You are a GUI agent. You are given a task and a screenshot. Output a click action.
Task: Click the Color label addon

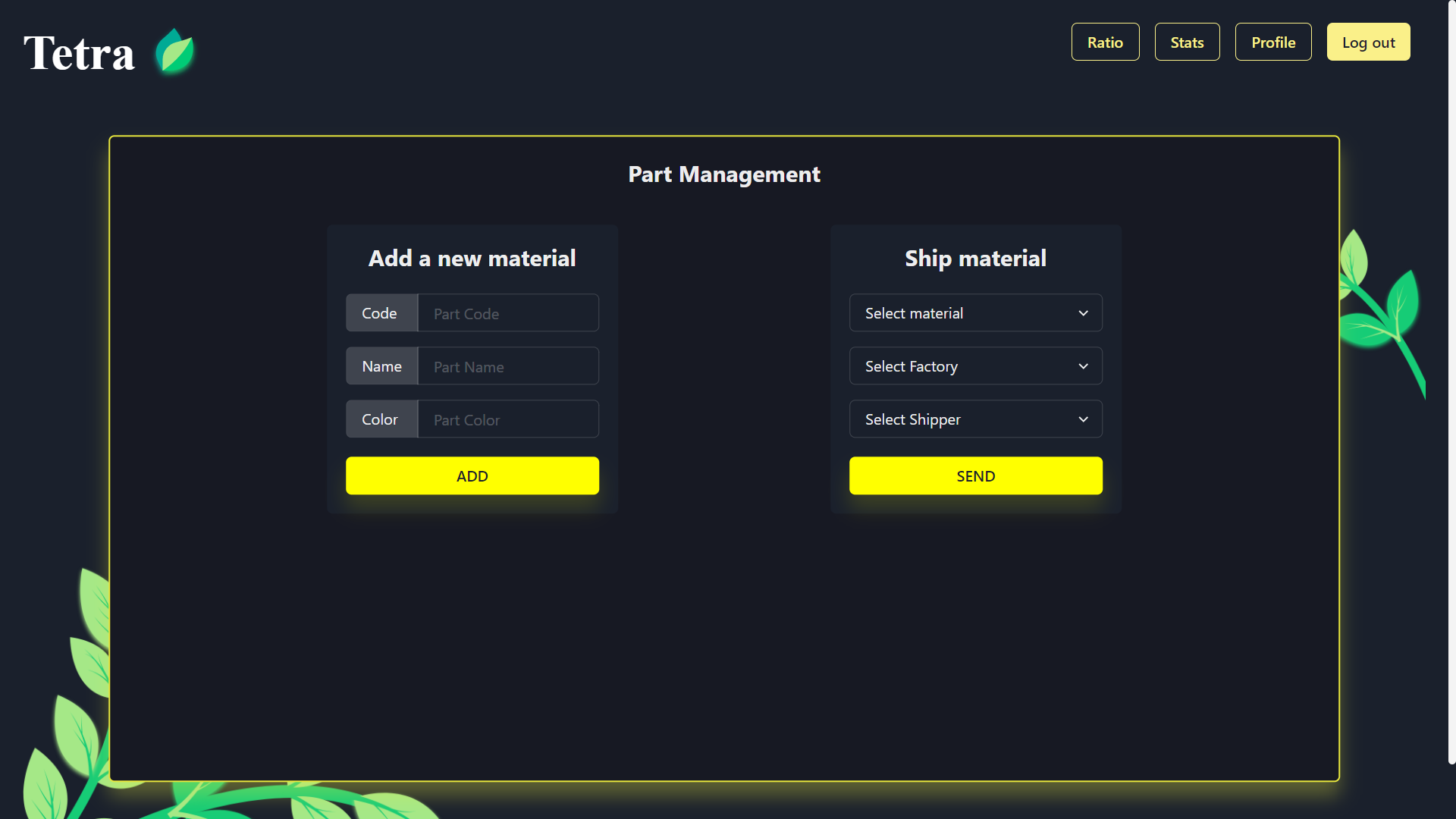click(x=381, y=419)
